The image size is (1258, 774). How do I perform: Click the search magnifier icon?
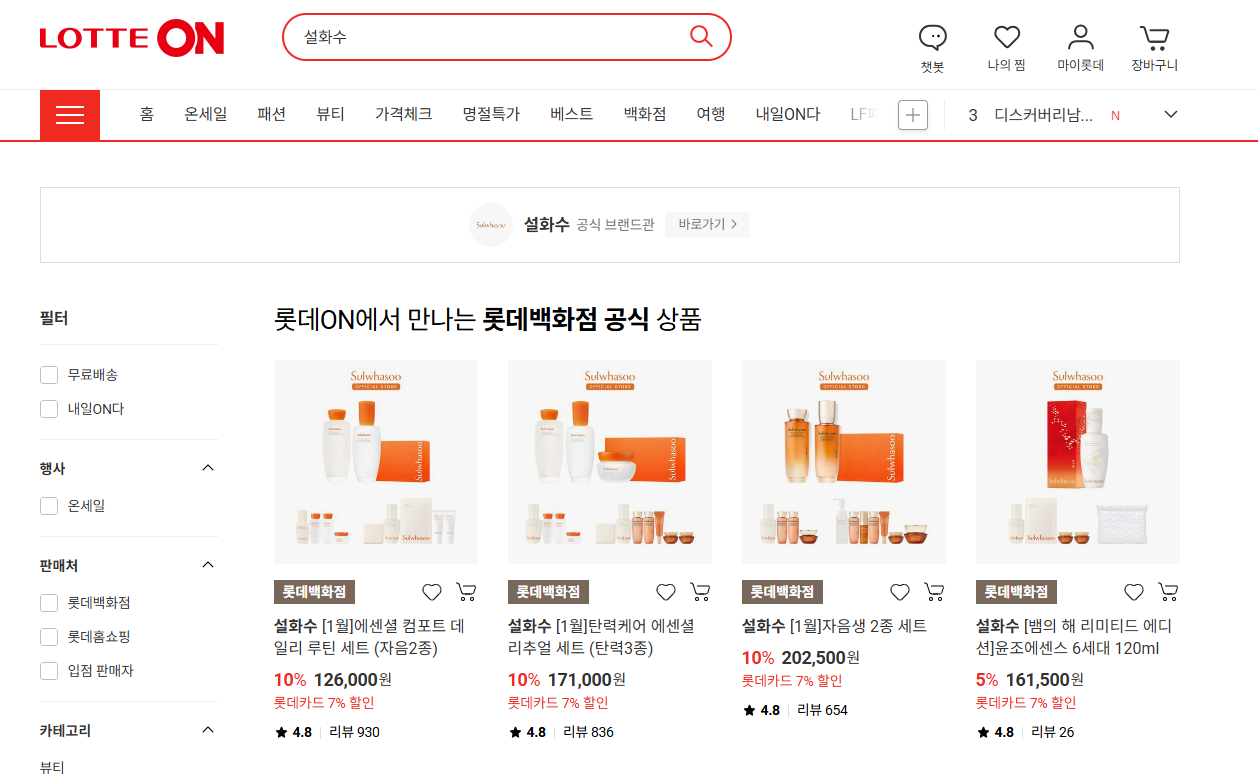(701, 37)
